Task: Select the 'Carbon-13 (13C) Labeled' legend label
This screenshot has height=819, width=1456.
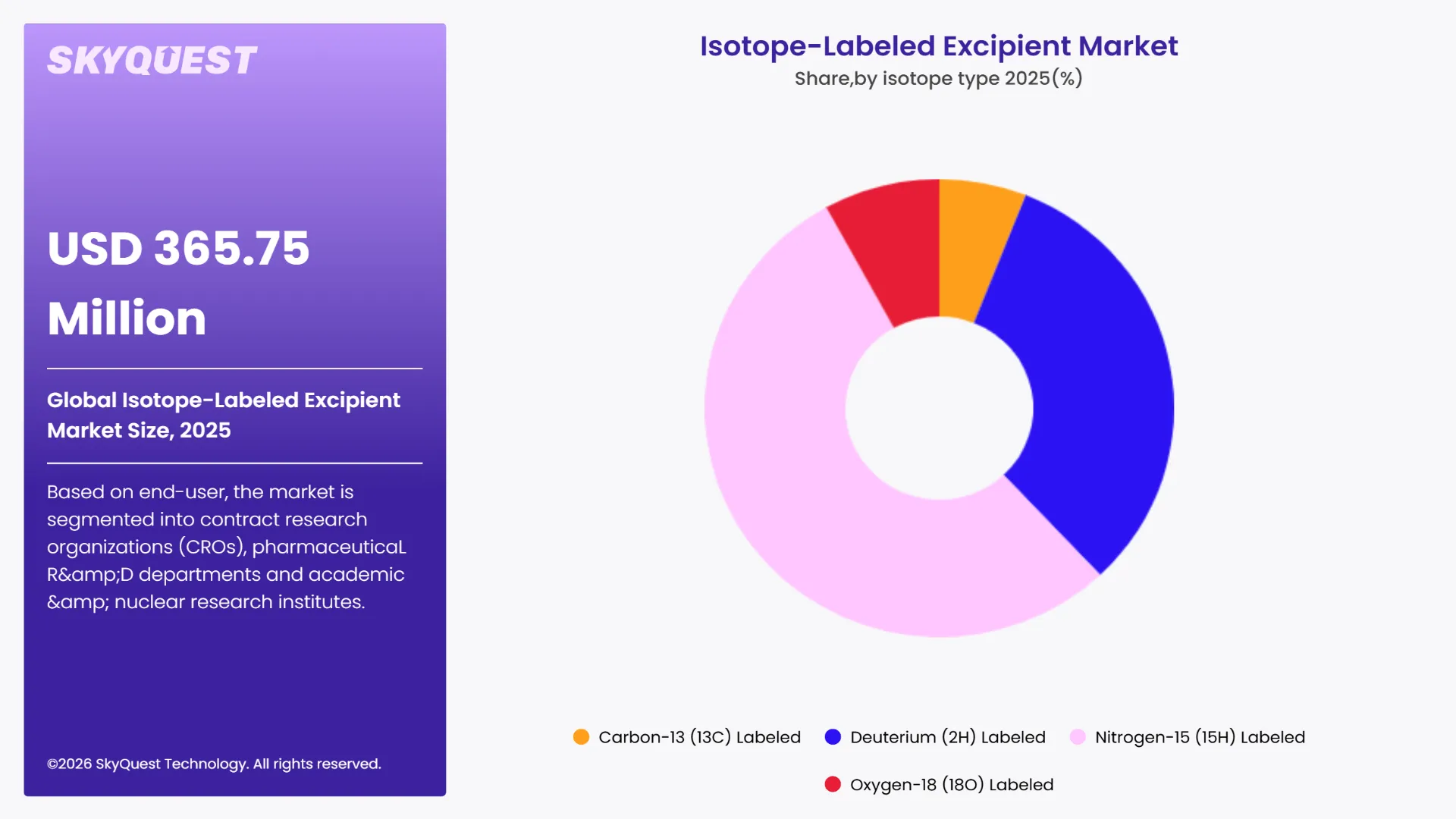Action: click(x=699, y=737)
